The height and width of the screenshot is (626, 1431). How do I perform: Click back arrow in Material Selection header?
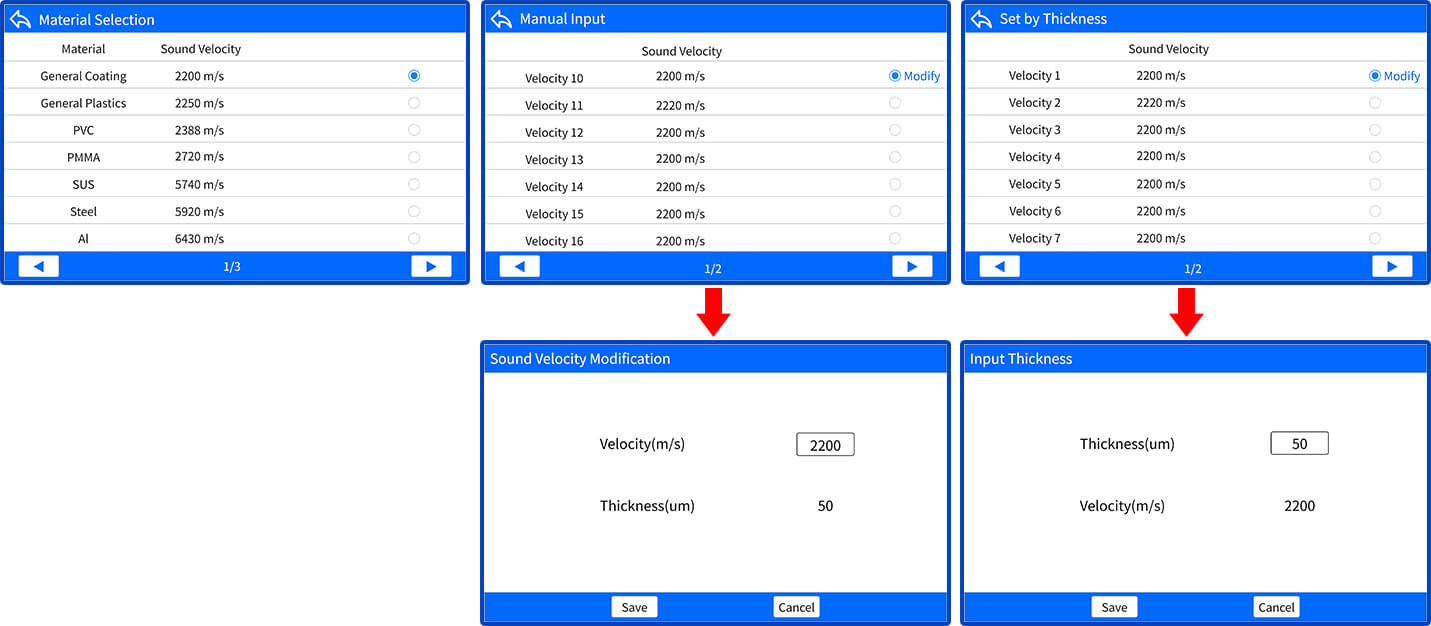(x=20, y=20)
